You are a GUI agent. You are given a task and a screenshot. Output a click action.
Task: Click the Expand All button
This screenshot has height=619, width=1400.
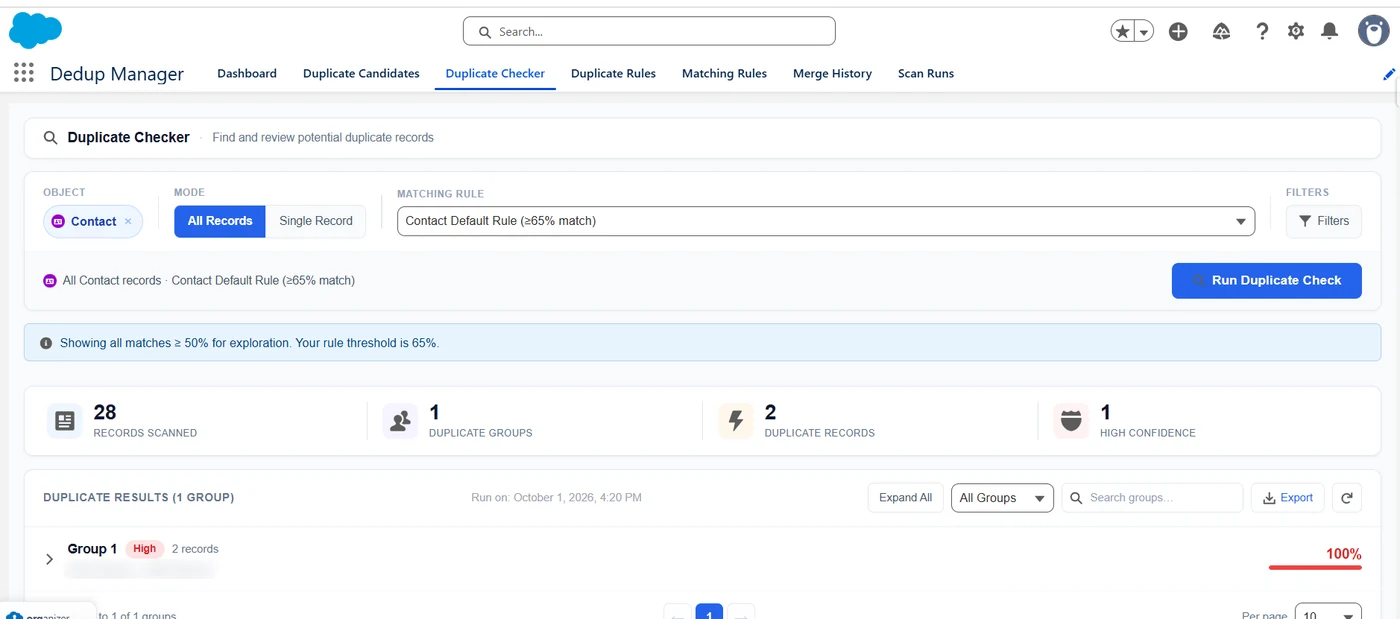coord(906,498)
